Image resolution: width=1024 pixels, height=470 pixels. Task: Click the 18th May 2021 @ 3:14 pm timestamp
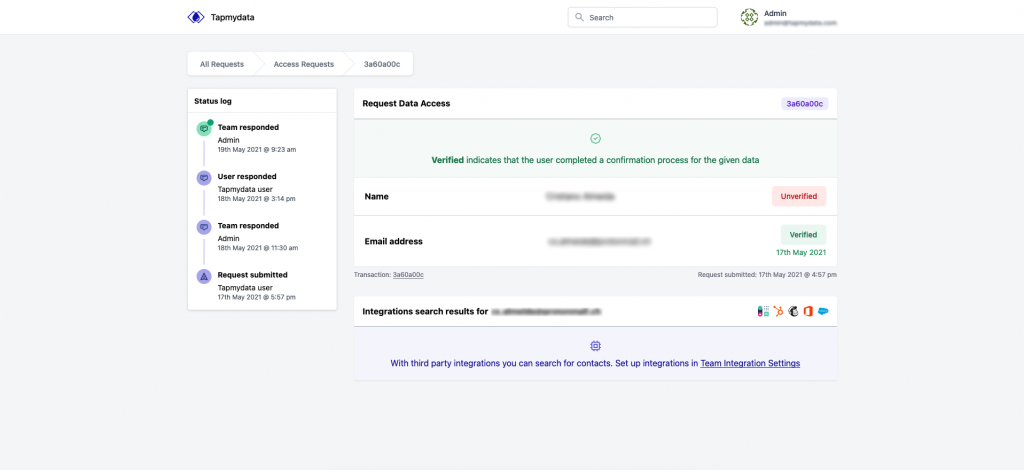pos(256,198)
